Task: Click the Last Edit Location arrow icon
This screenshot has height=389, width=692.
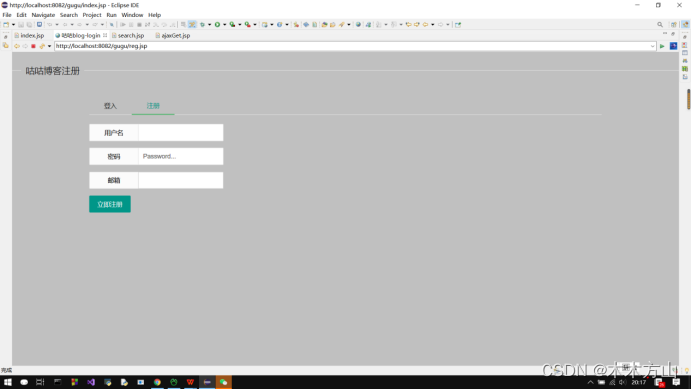Action: [408, 25]
